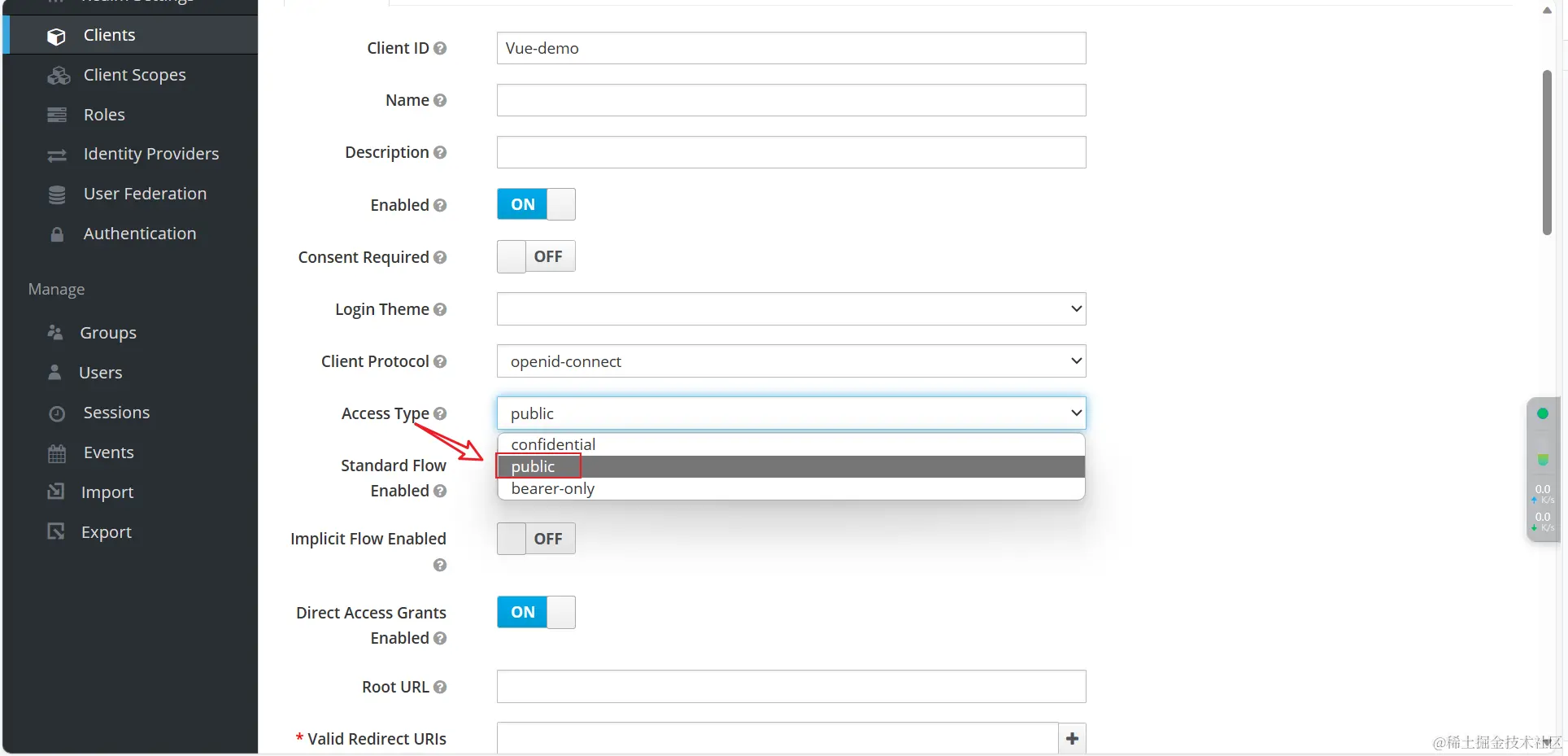Click the Export icon in sidebar

(x=55, y=531)
